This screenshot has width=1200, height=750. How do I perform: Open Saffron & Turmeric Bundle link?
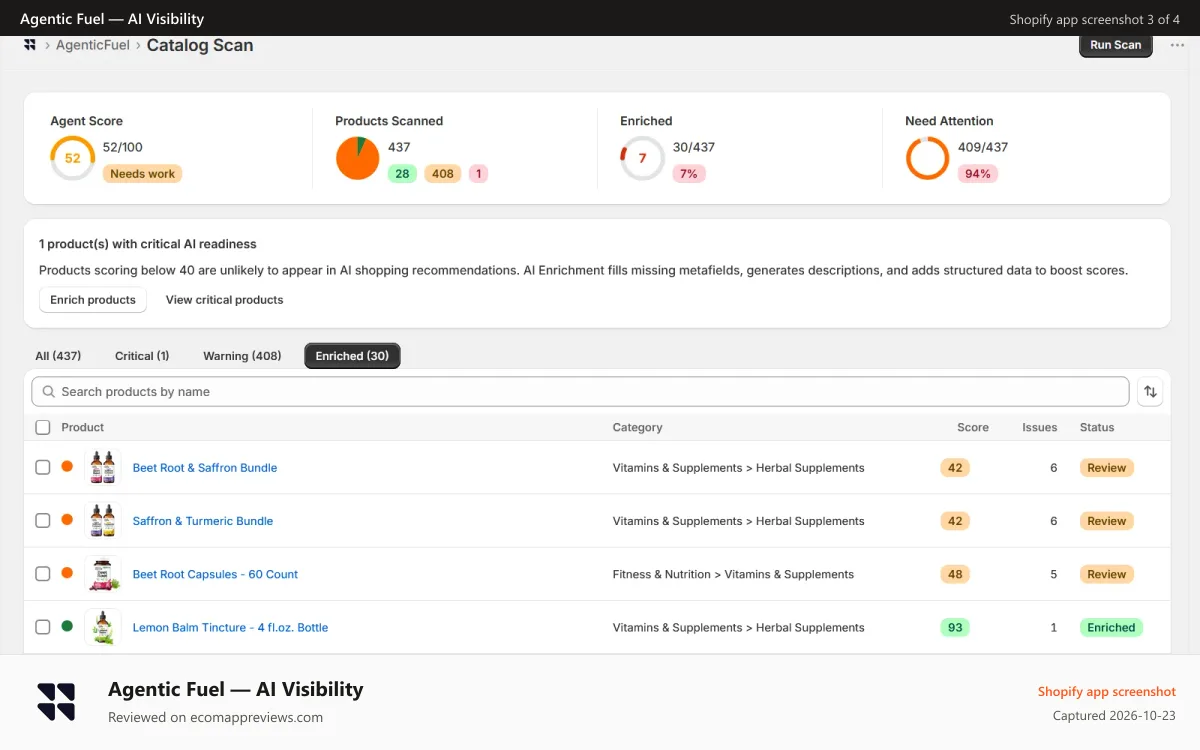tap(203, 521)
